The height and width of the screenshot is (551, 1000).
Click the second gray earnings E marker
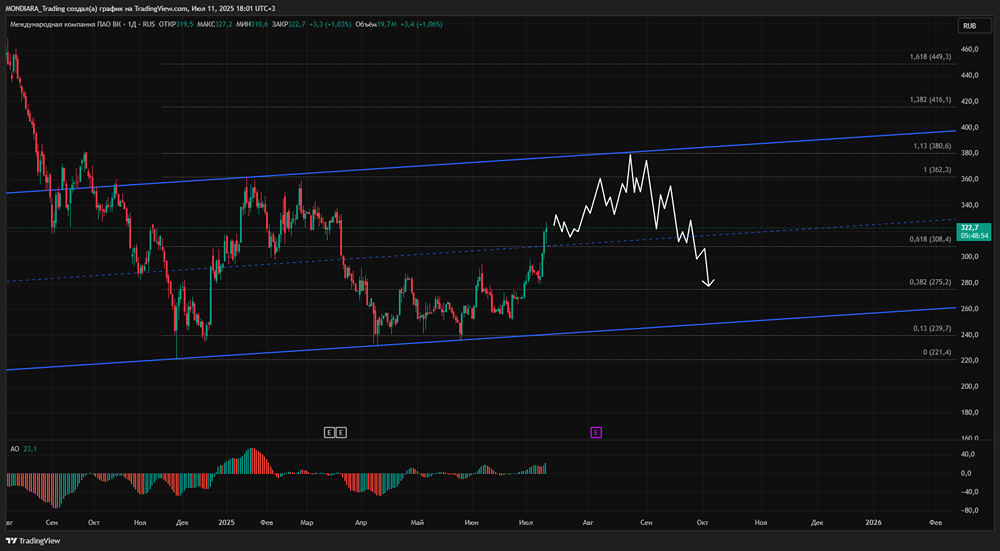click(341, 432)
